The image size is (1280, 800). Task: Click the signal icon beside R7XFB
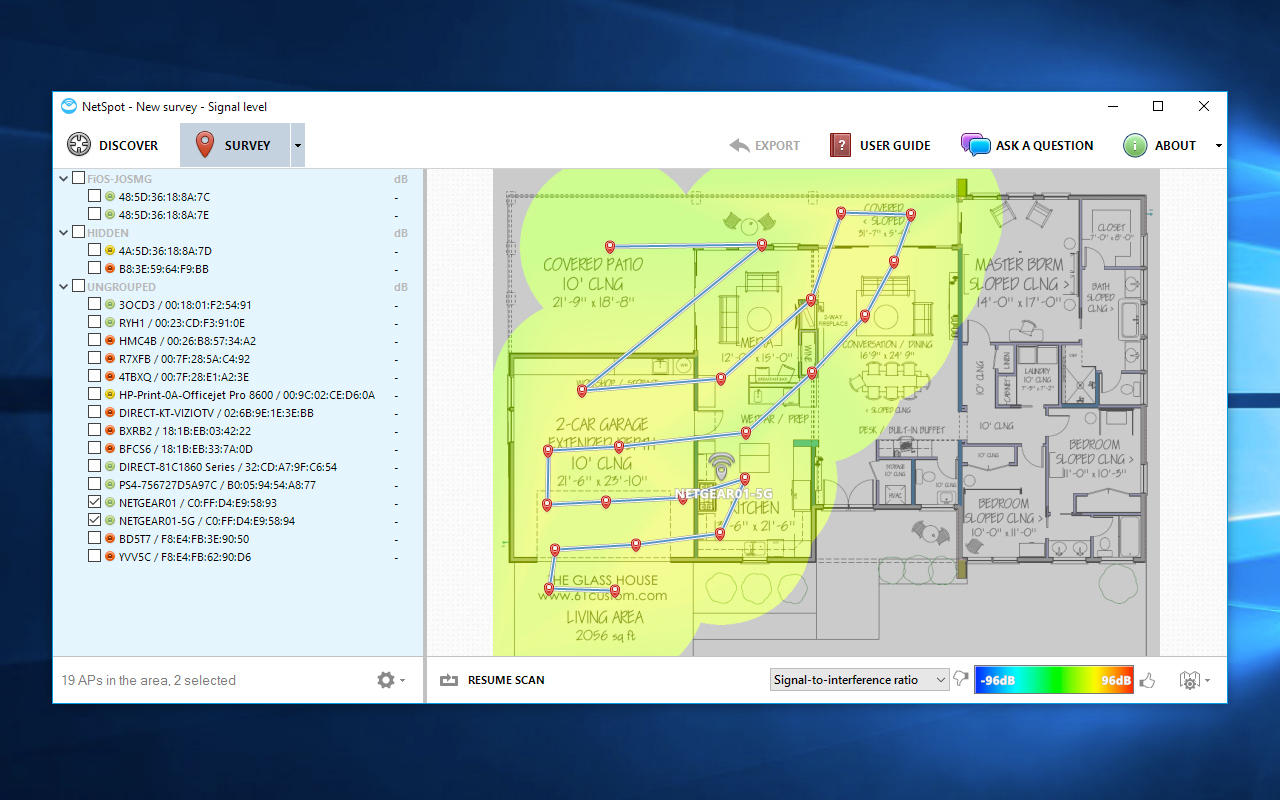coord(110,359)
